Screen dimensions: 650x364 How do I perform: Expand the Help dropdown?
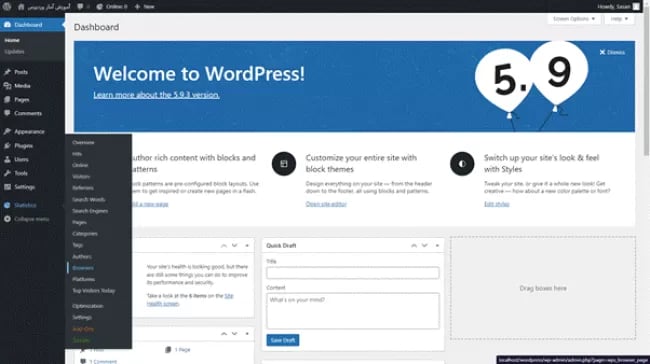[619, 19]
